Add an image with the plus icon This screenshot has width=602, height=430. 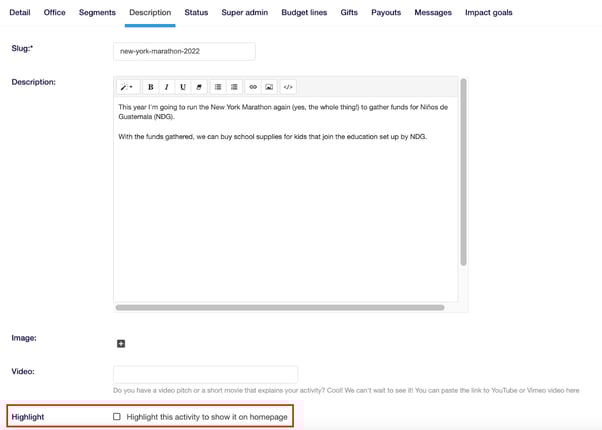pyautogui.click(x=121, y=343)
